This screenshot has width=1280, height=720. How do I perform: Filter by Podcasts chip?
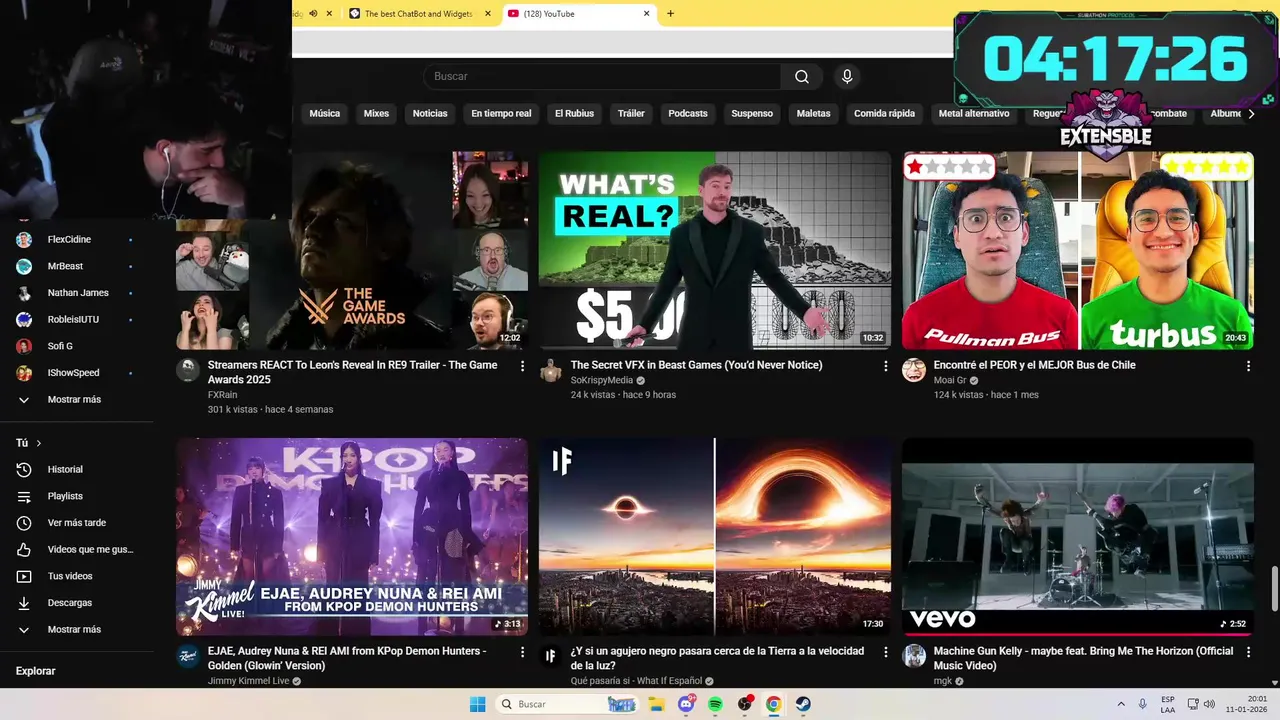(x=688, y=114)
